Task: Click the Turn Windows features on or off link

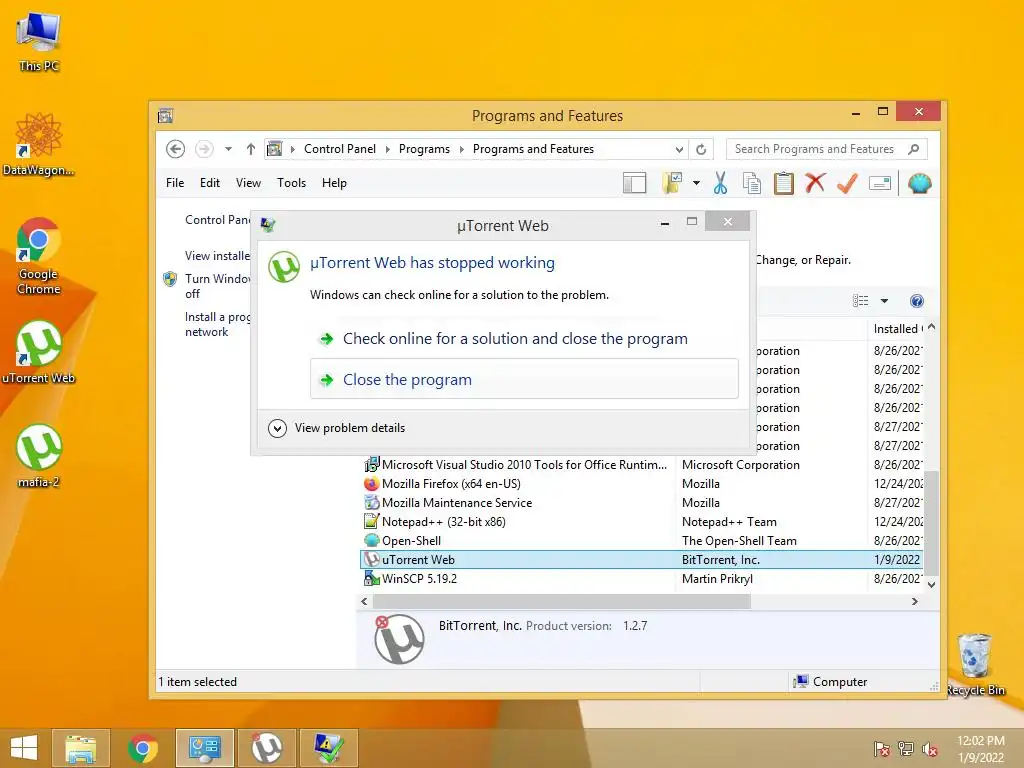Action: click(x=217, y=286)
